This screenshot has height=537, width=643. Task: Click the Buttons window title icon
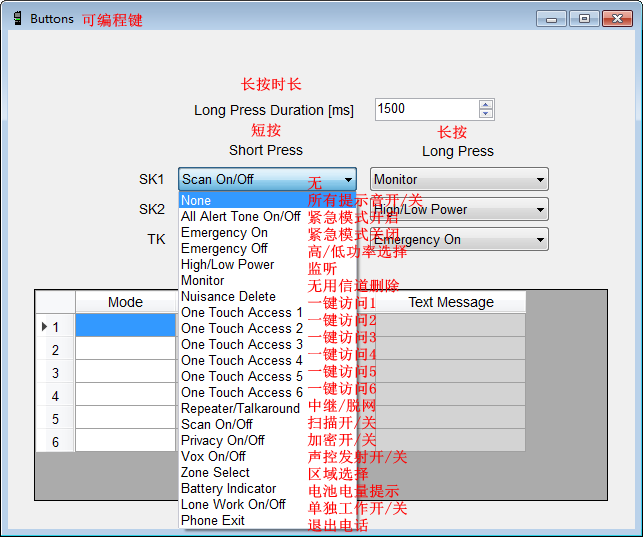(17, 18)
